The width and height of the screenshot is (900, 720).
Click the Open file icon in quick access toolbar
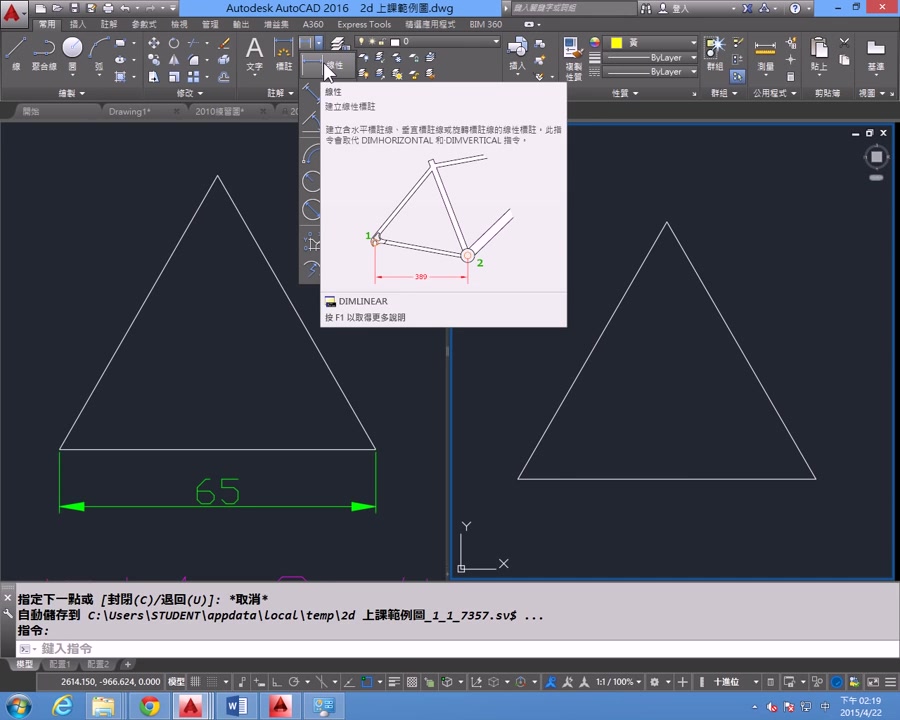[57, 8]
